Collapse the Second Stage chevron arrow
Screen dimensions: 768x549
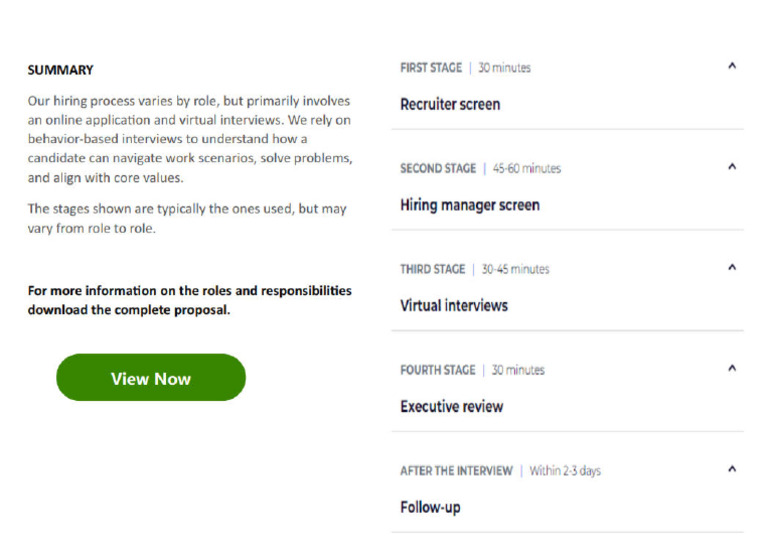click(732, 167)
